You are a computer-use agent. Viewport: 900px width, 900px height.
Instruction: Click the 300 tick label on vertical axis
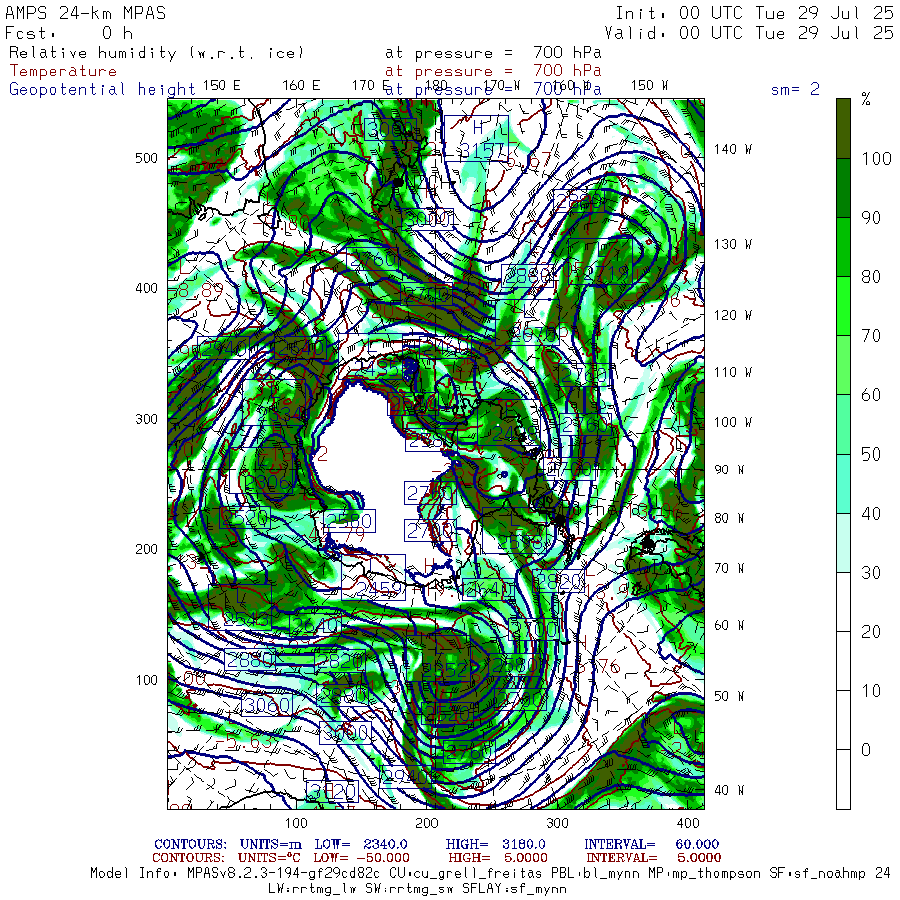pos(146,419)
